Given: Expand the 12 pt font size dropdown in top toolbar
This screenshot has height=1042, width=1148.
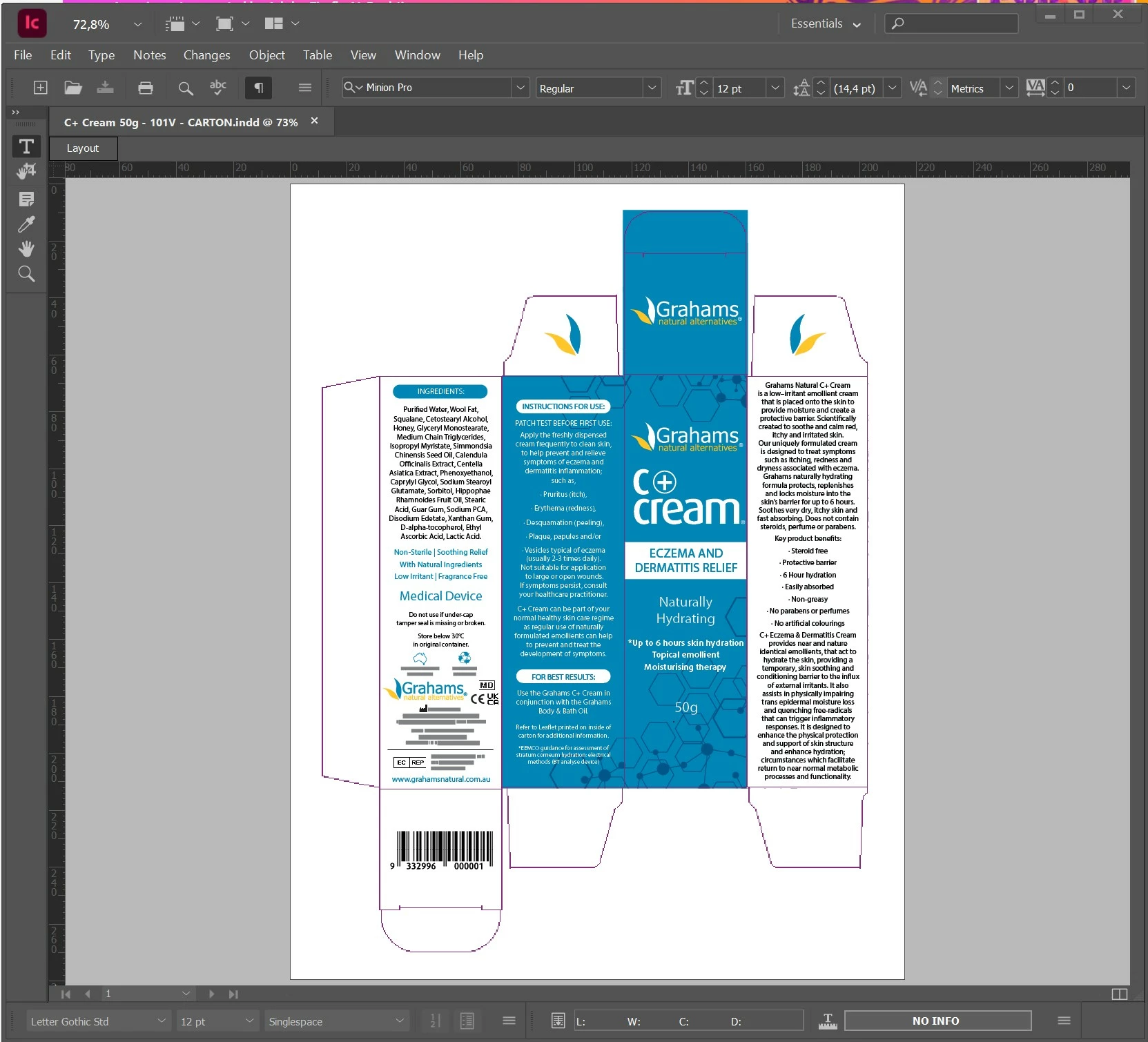Looking at the screenshot, I should click(x=775, y=88).
